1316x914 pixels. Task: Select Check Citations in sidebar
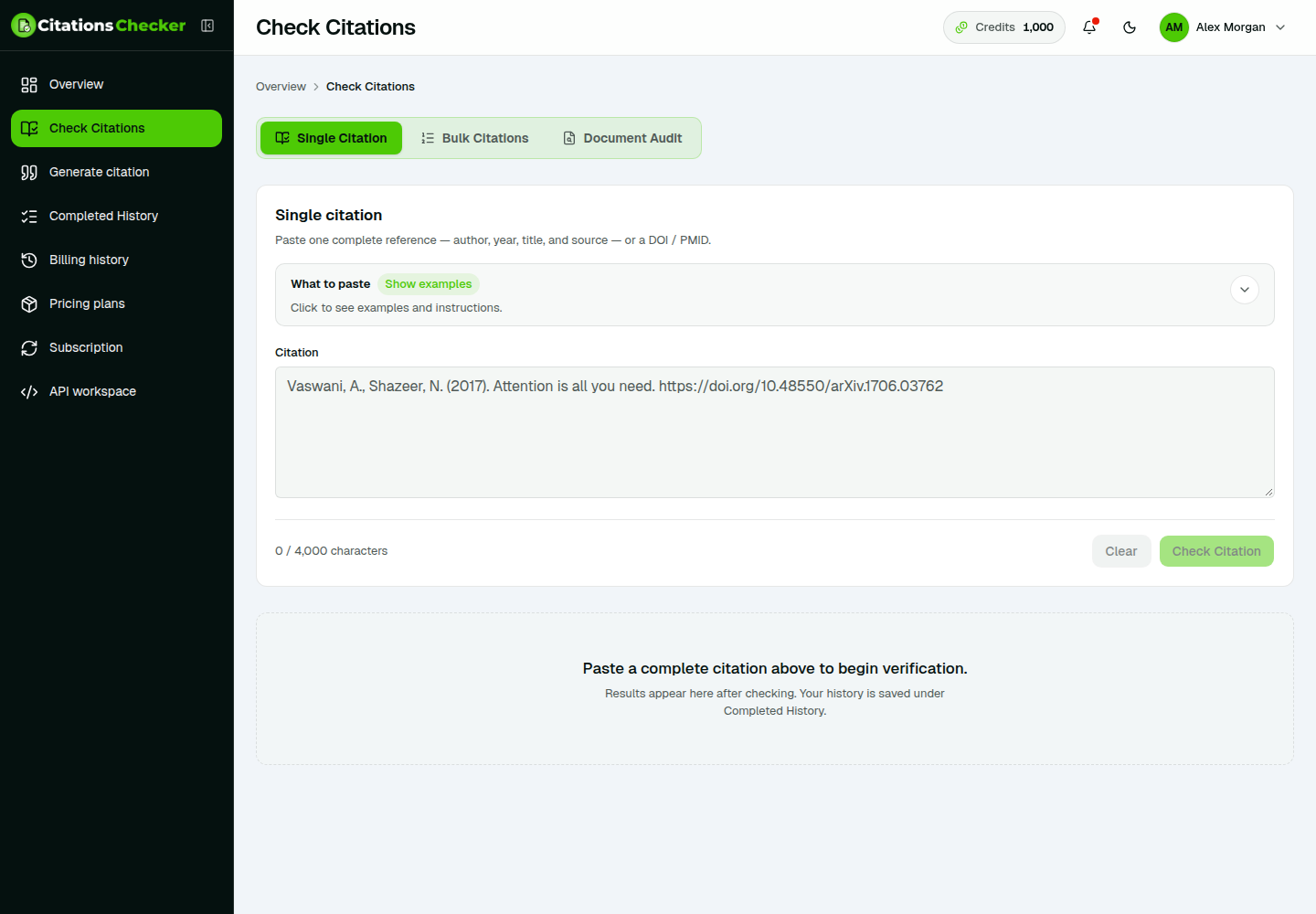[x=116, y=128]
